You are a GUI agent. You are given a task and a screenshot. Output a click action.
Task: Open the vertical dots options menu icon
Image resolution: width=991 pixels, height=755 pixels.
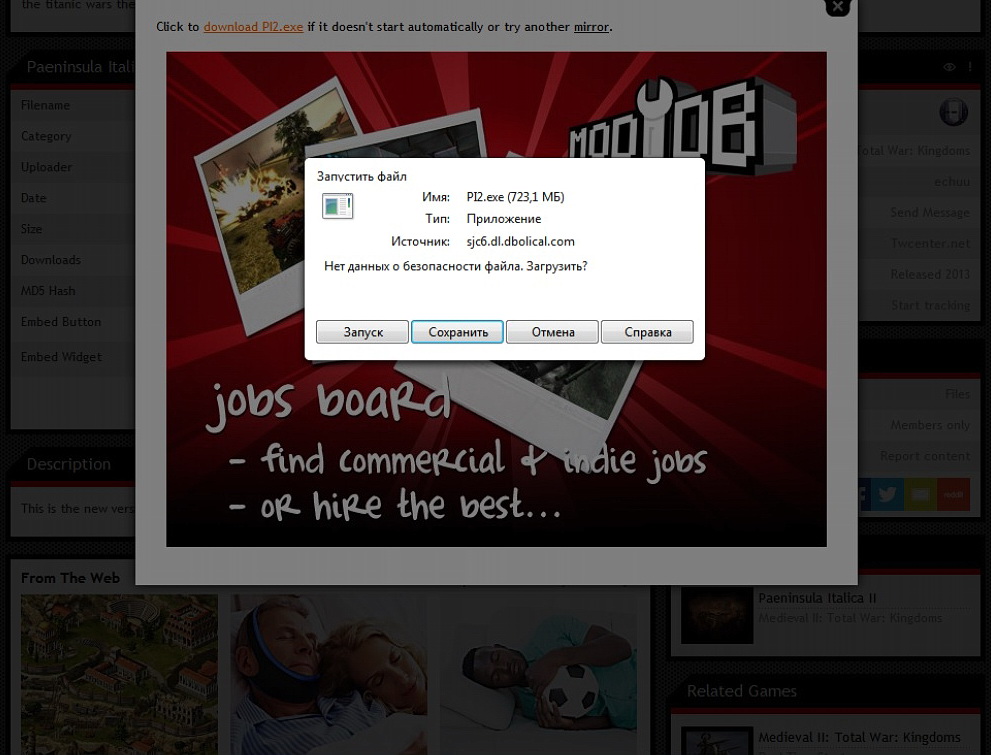[x=970, y=67]
